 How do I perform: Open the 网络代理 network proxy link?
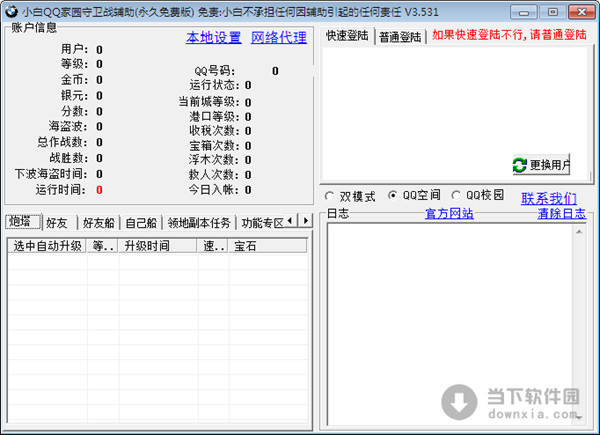pos(278,38)
